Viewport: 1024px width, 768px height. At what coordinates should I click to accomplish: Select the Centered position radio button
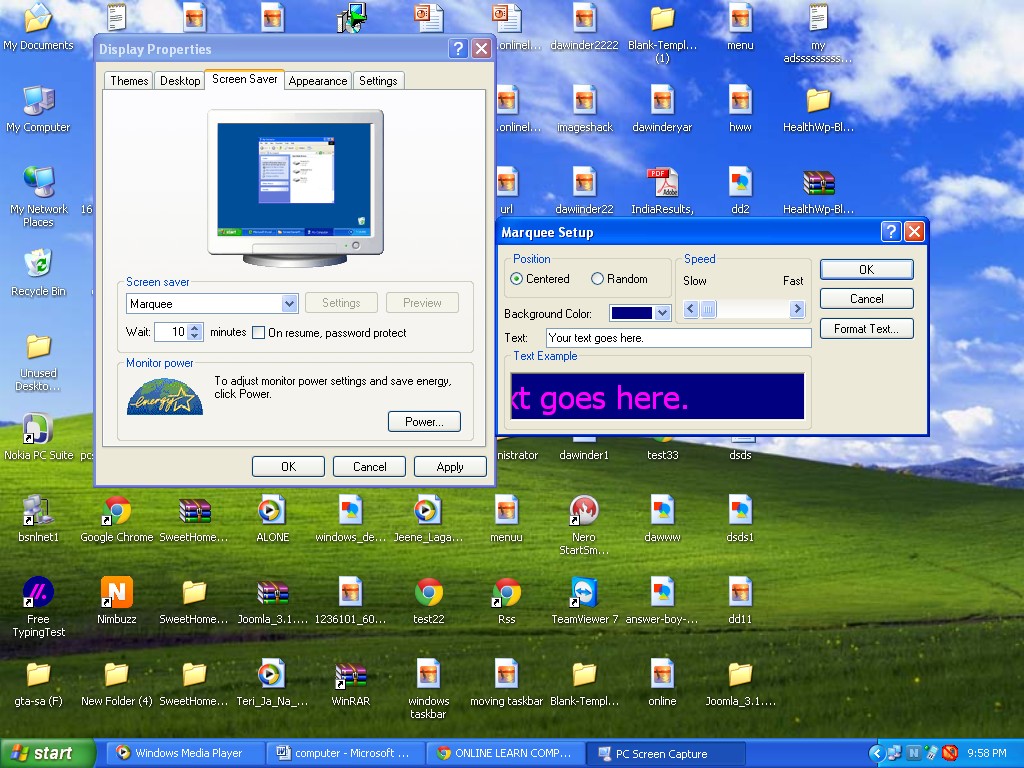[517, 279]
